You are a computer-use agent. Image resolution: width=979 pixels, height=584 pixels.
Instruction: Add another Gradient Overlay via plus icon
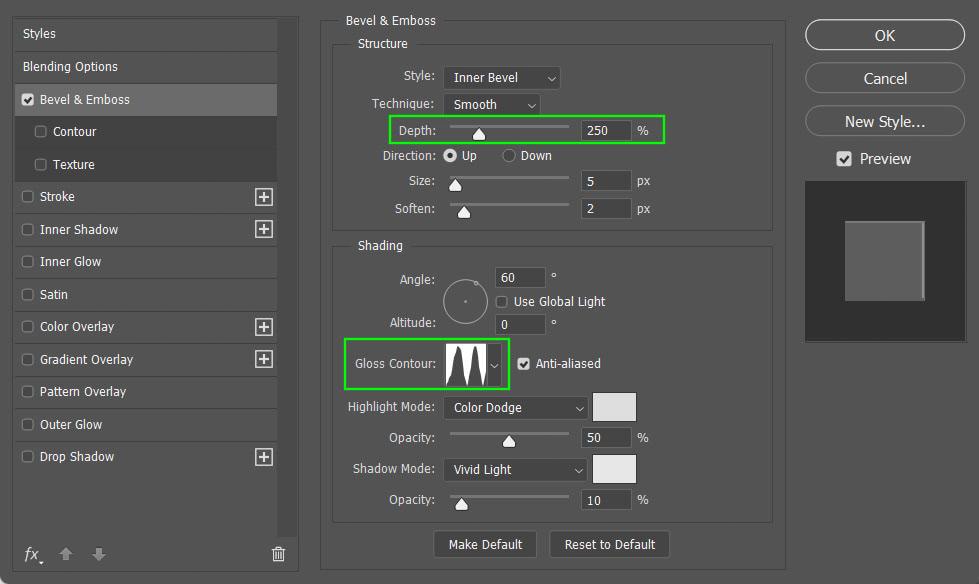(x=264, y=359)
